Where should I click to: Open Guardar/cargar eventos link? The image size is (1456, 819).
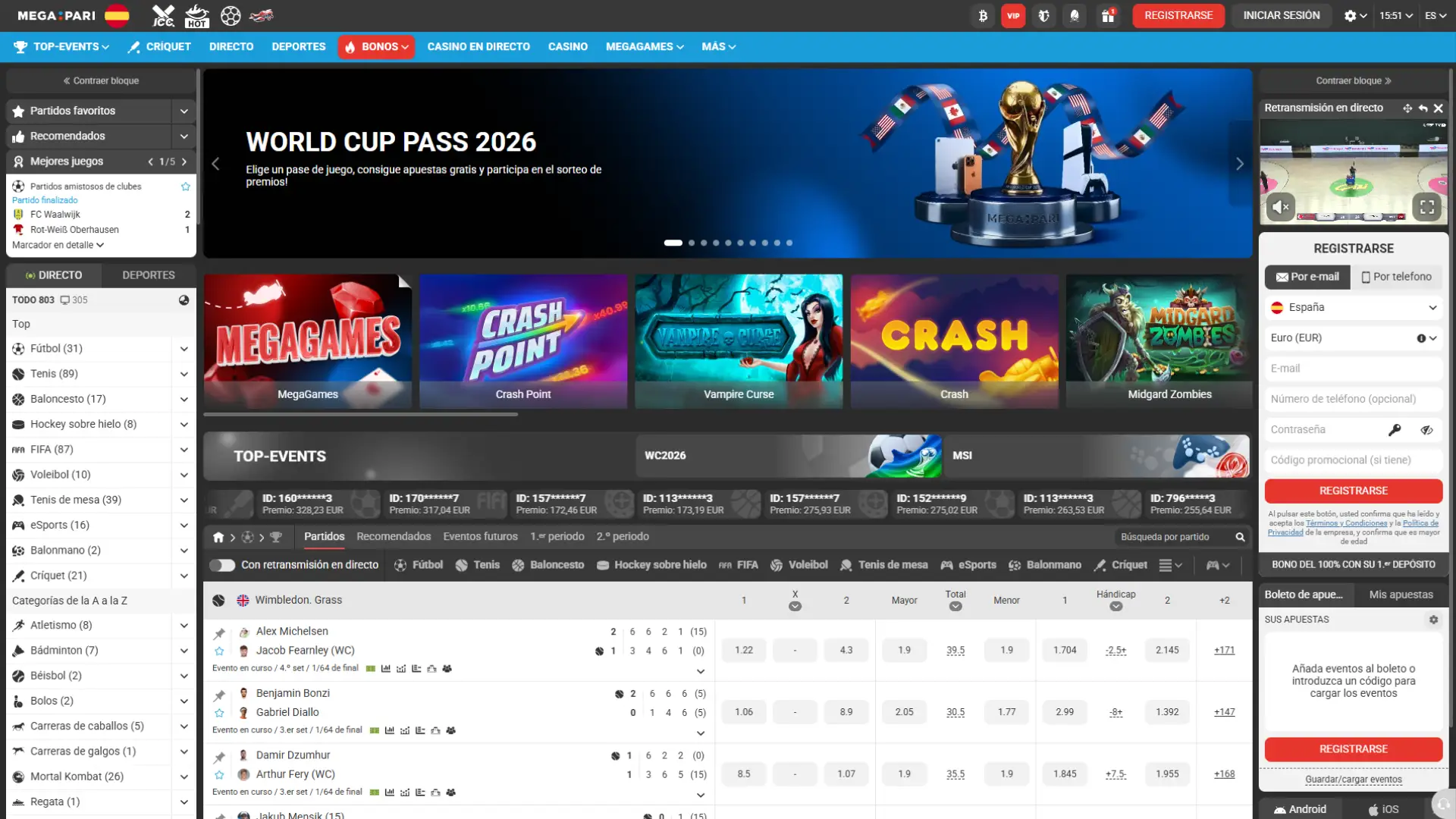tap(1354, 780)
